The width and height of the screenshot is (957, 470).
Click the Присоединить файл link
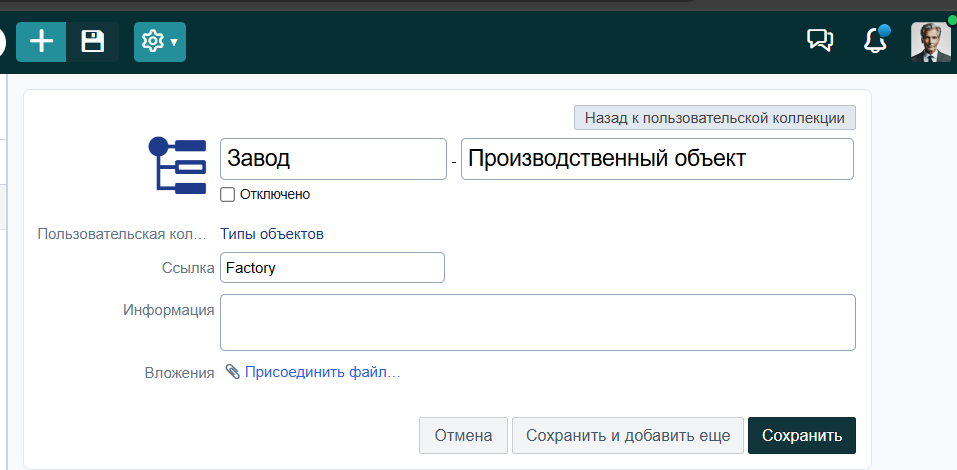[322, 372]
